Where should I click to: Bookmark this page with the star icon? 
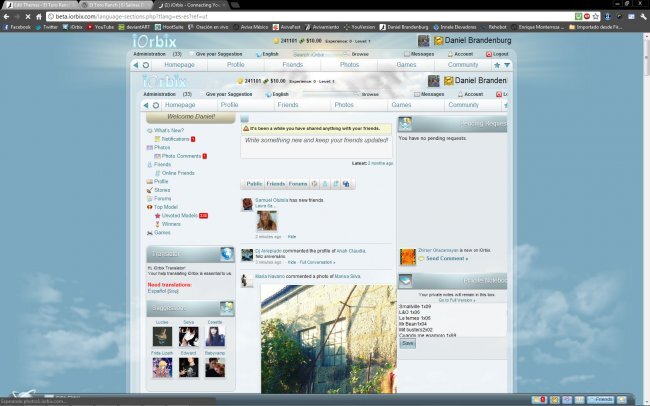596,17
